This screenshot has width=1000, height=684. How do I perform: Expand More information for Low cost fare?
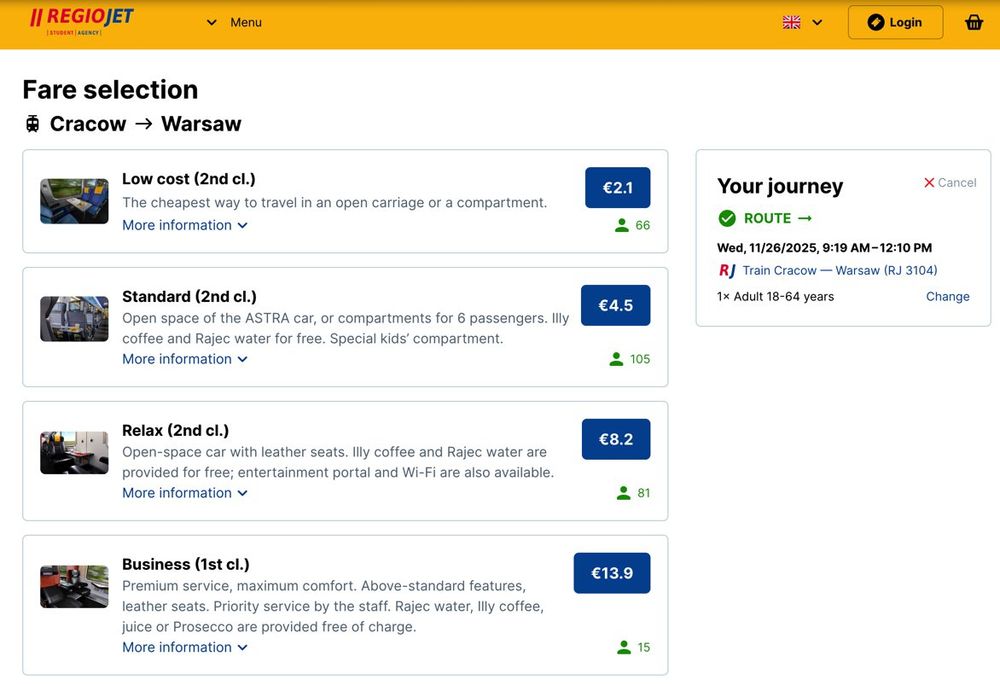(x=185, y=225)
